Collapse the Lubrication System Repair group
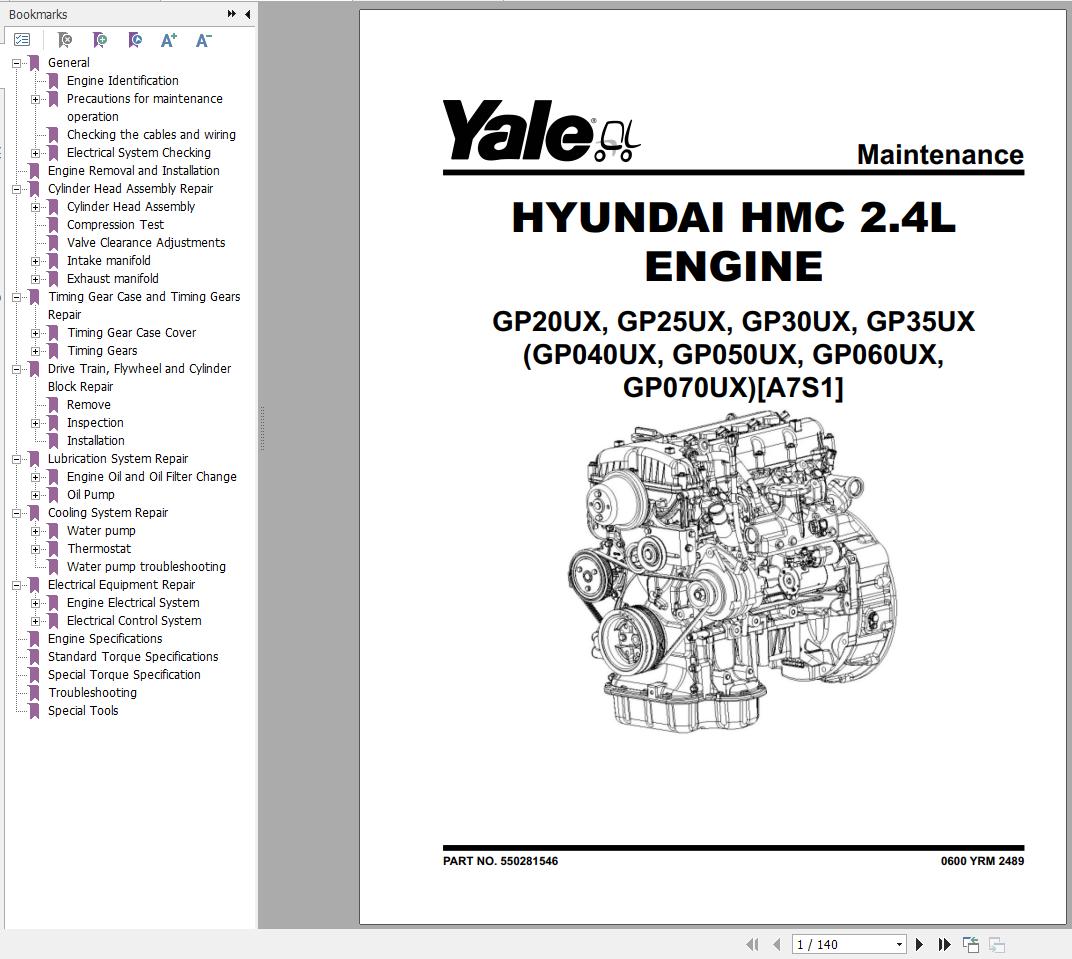The width and height of the screenshot is (1072, 959). [16, 459]
